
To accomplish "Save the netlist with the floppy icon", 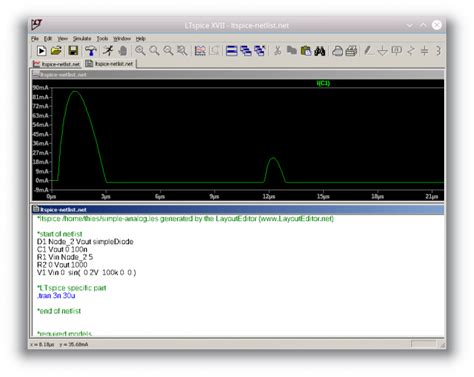I will click(73, 51).
